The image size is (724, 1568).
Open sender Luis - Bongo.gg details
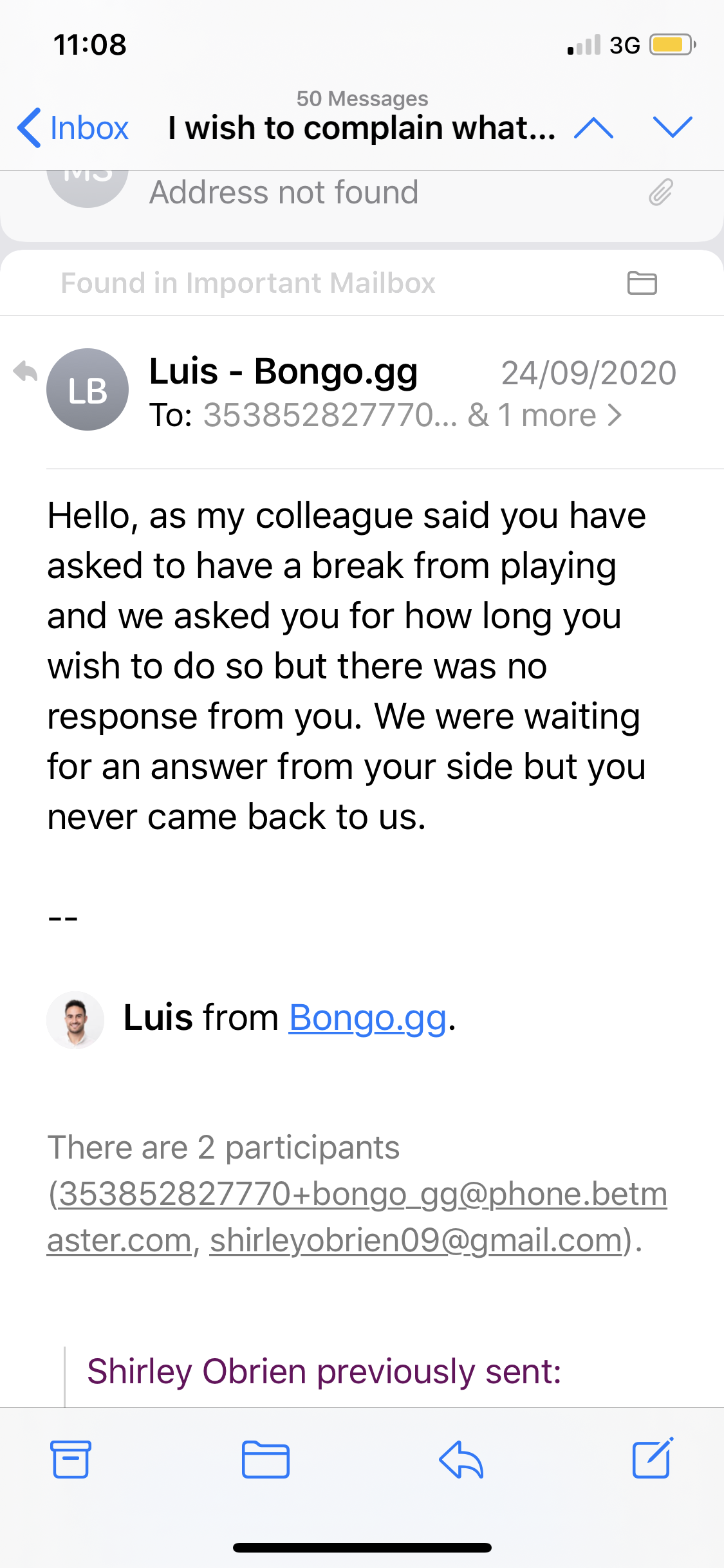click(x=283, y=371)
